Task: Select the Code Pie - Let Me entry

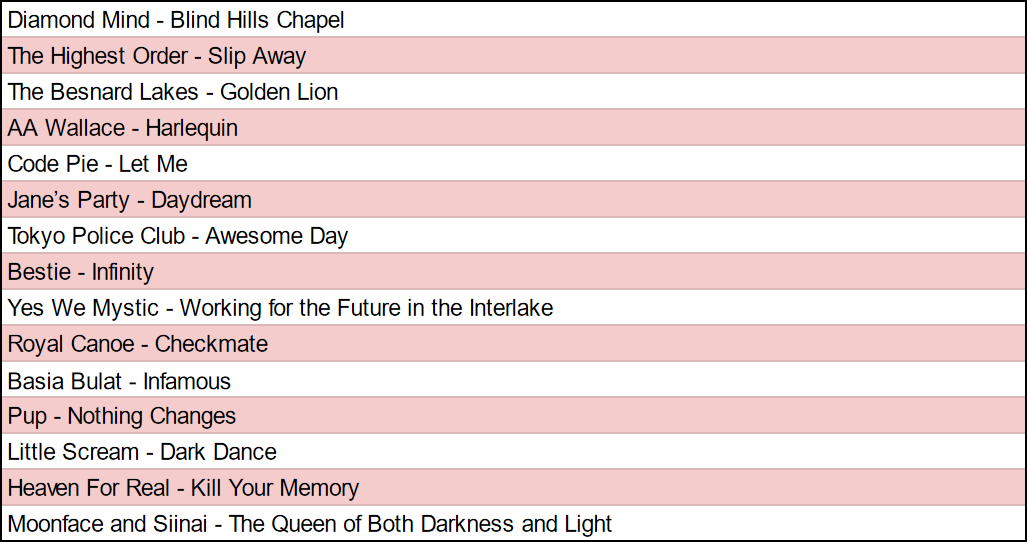Action: coord(98,164)
